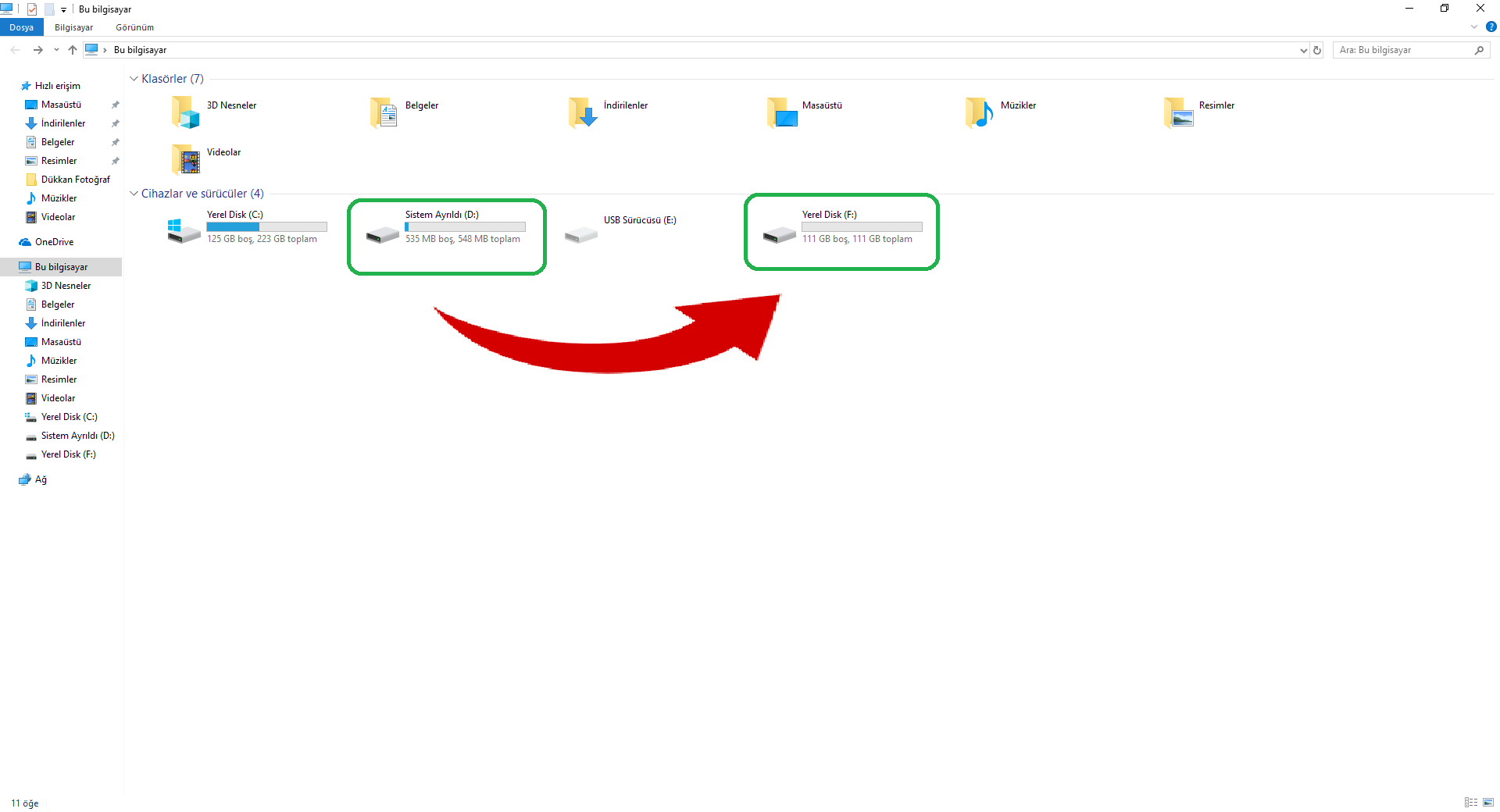Select the Masaüstü folder icon in Klasörler
1500x812 pixels.
click(x=781, y=112)
